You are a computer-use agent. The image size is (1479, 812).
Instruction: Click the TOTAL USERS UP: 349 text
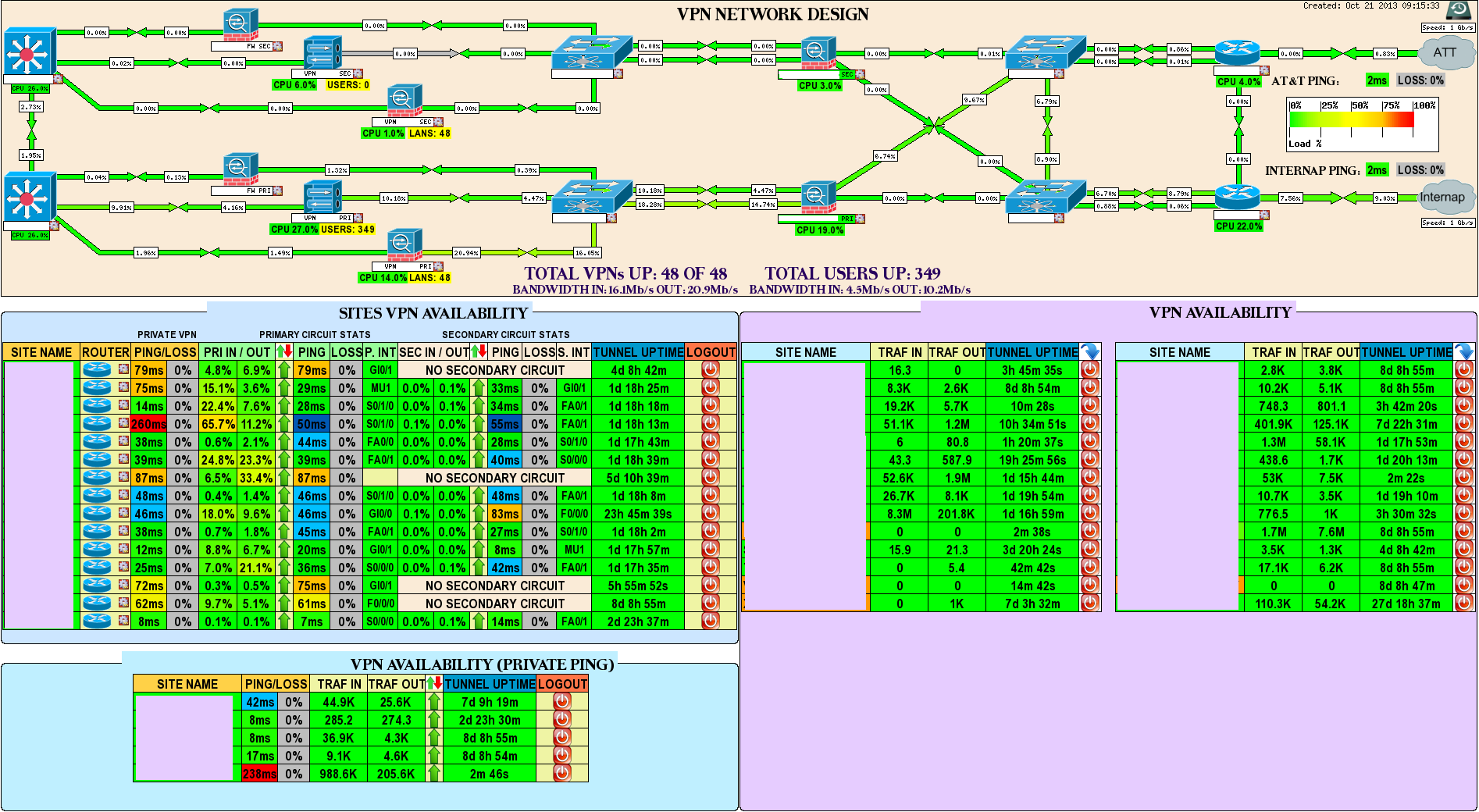pos(853,273)
